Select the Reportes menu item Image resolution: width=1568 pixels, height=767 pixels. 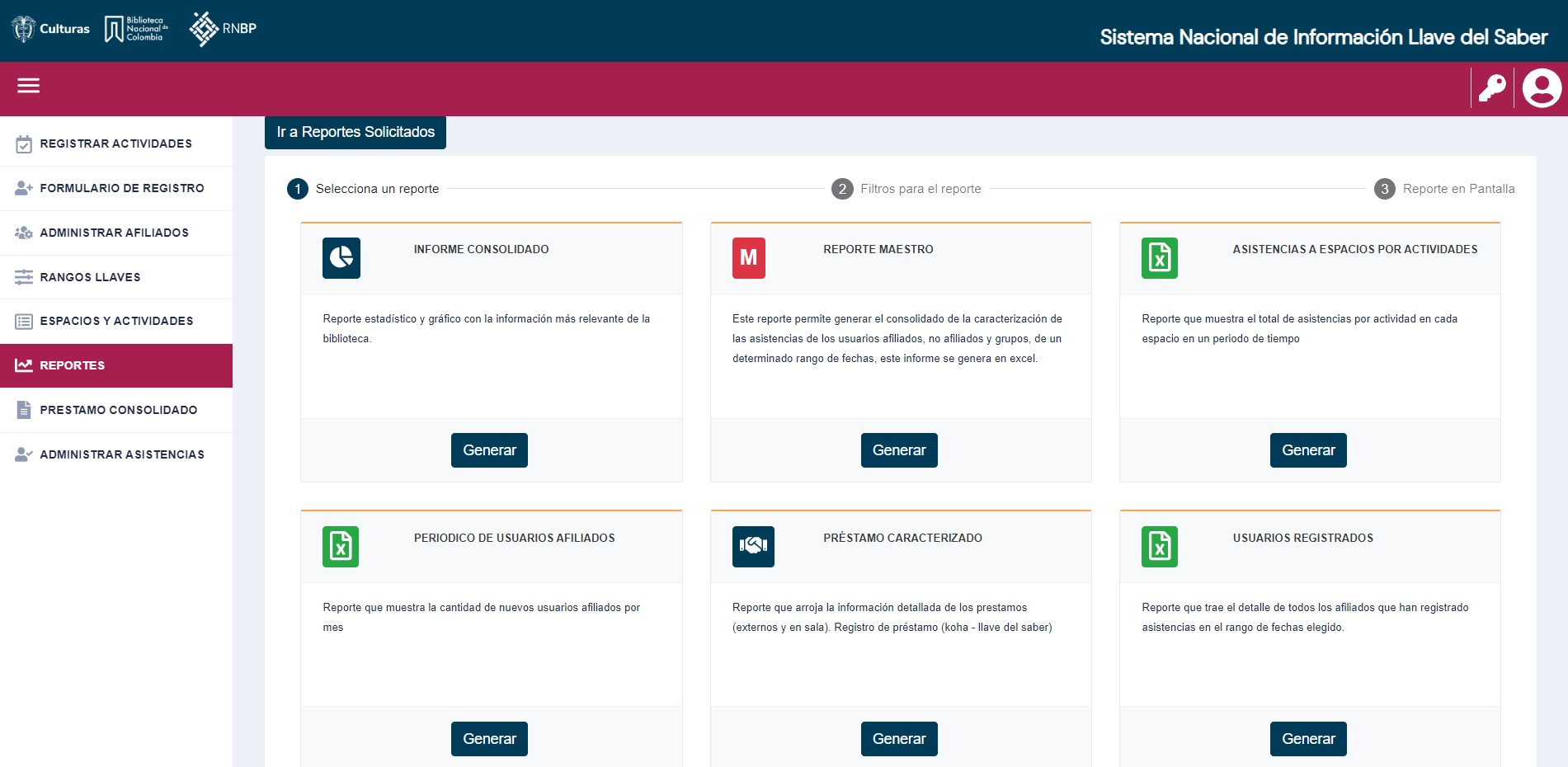tap(116, 365)
